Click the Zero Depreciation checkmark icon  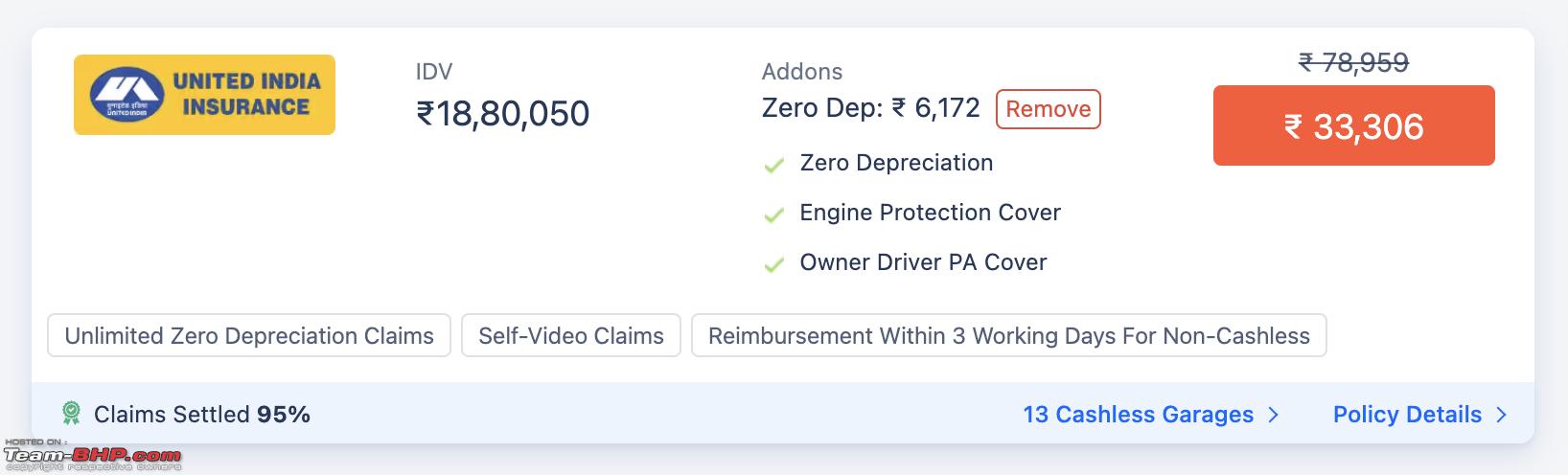(x=774, y=165)
